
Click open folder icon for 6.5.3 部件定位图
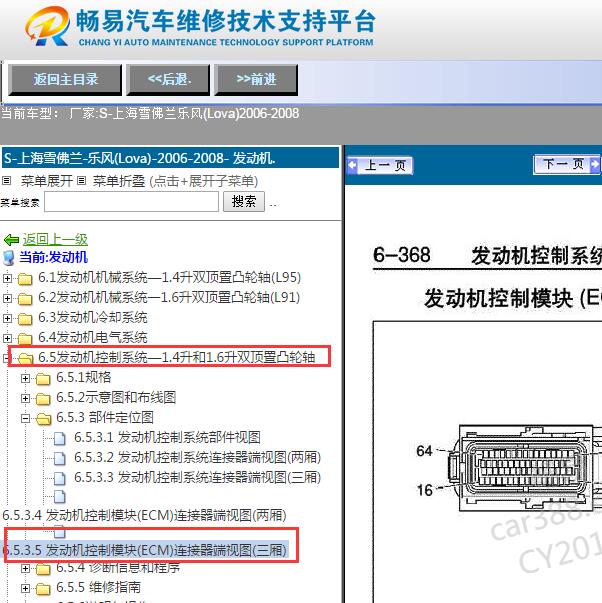click(43, 419)
